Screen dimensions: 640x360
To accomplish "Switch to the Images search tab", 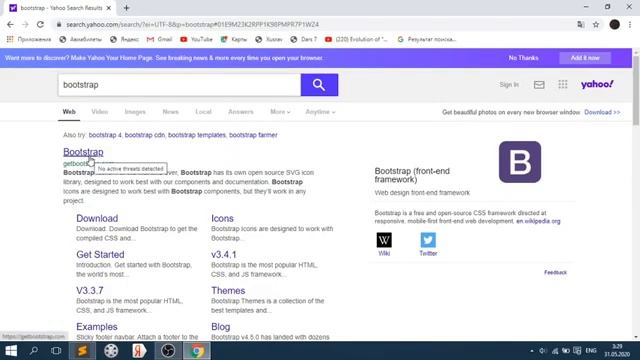I will (x=135, y=112).
